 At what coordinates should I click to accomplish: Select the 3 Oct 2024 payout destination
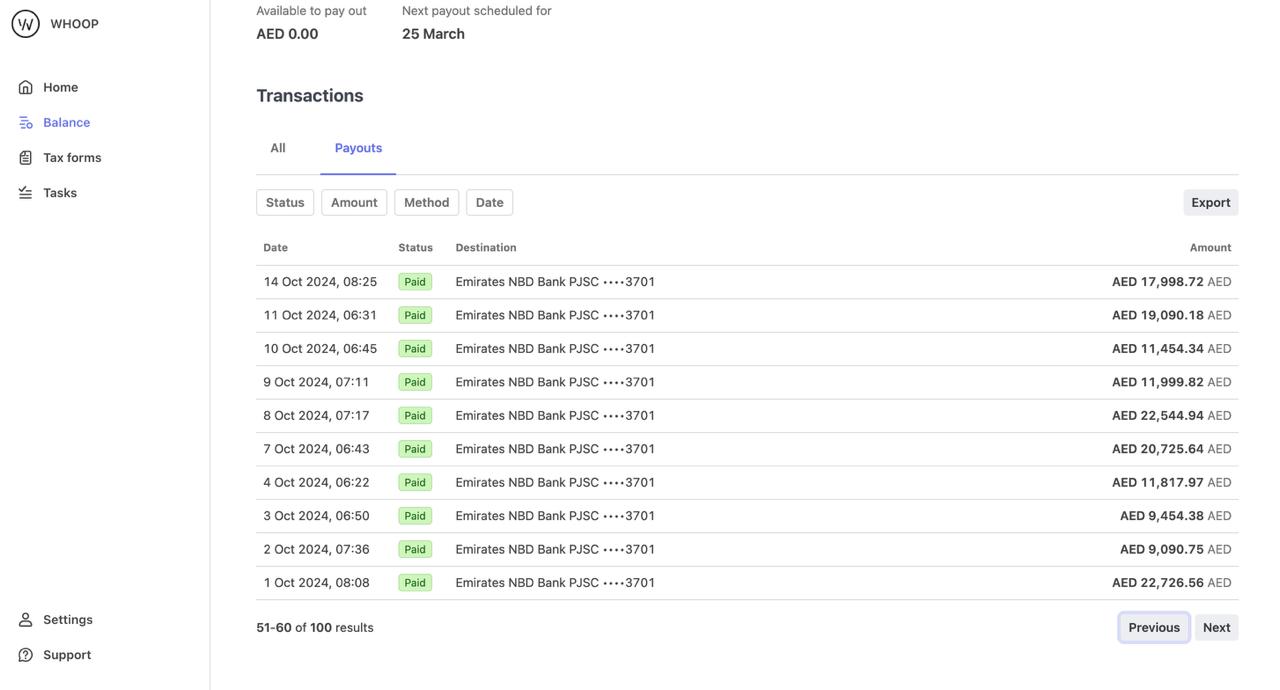tap(555, 516)
